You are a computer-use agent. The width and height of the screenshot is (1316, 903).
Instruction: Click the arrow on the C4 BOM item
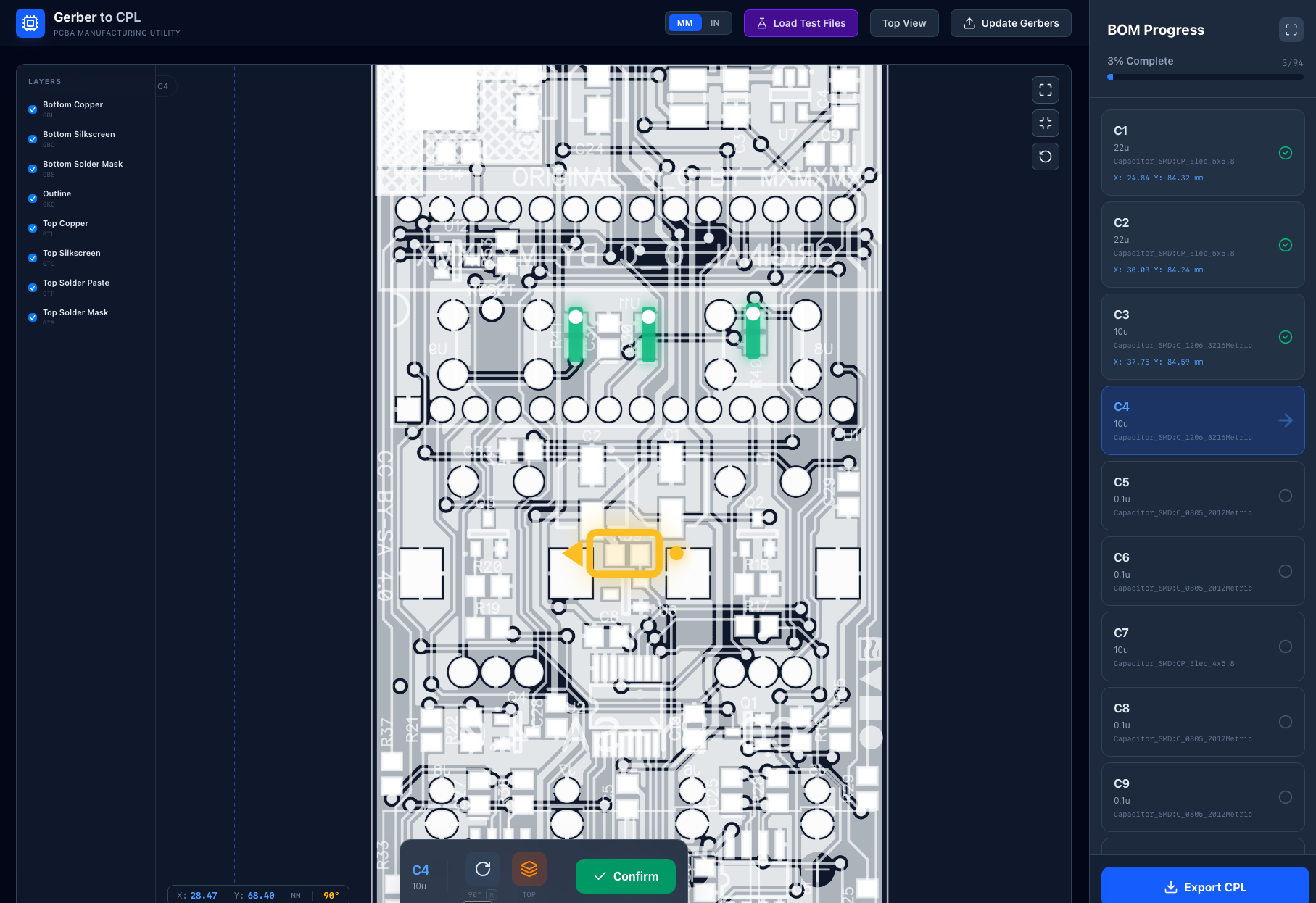[x=1285, y=420]
